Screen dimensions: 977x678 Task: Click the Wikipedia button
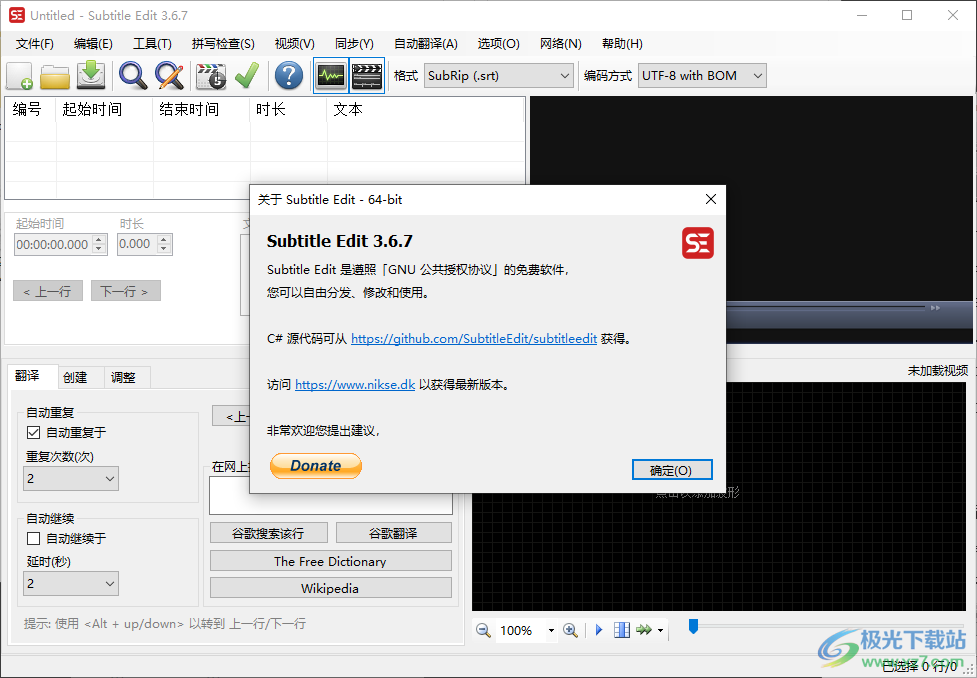coord(330,588)
